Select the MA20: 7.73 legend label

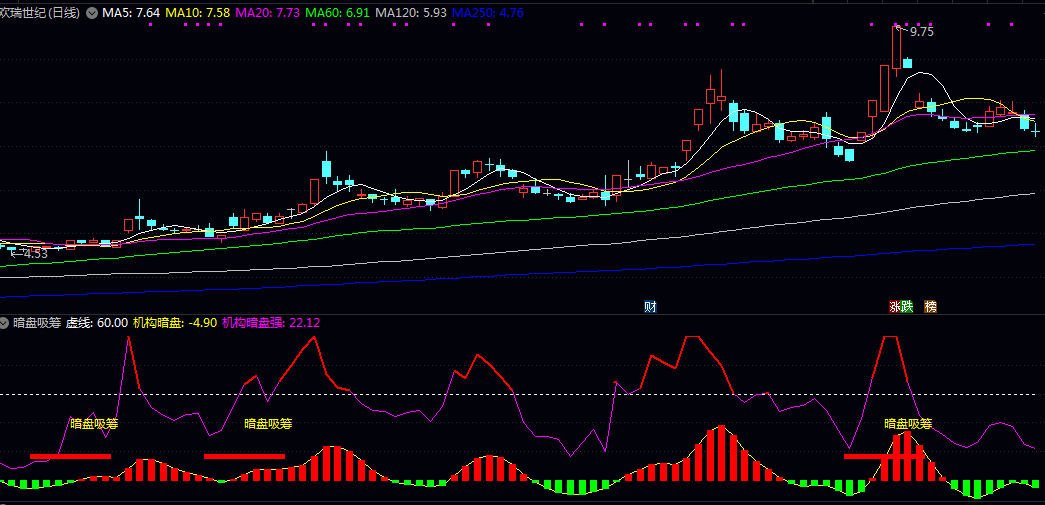(268, 13)
